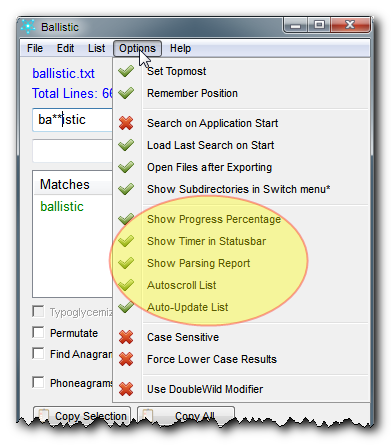Open the Help menu
Screen dimensions: 391x445
pyautogui.click(x=180, y=48)
